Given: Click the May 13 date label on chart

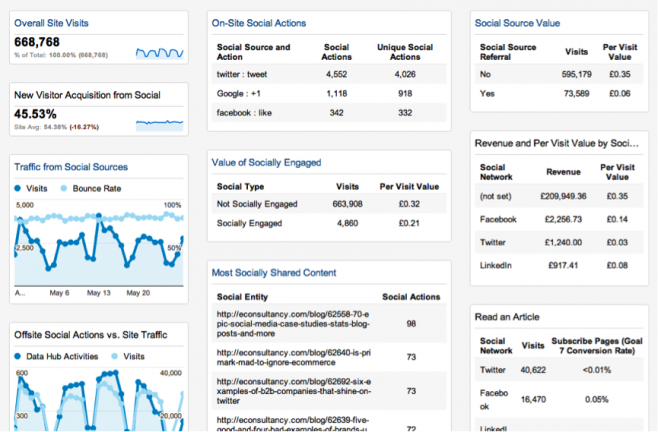Looking at the screenshot, I should 99,293.
